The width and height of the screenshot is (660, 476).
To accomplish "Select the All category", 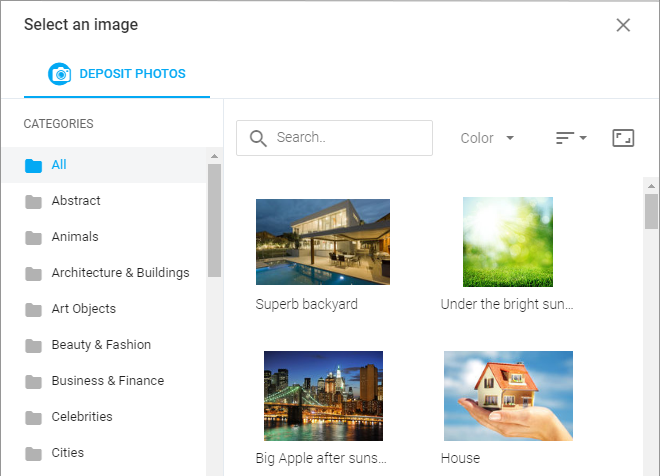I will [104, 165].
